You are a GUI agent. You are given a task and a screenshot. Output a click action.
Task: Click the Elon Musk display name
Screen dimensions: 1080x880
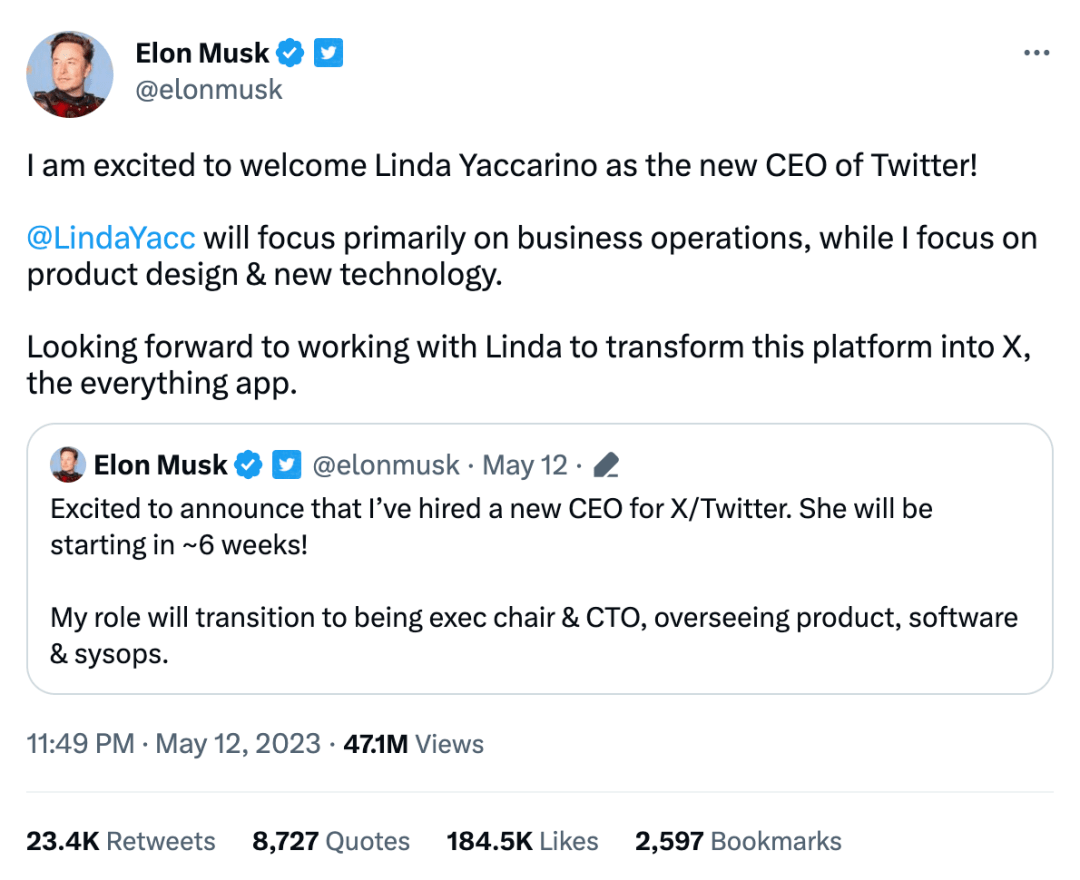pos(202,53)
